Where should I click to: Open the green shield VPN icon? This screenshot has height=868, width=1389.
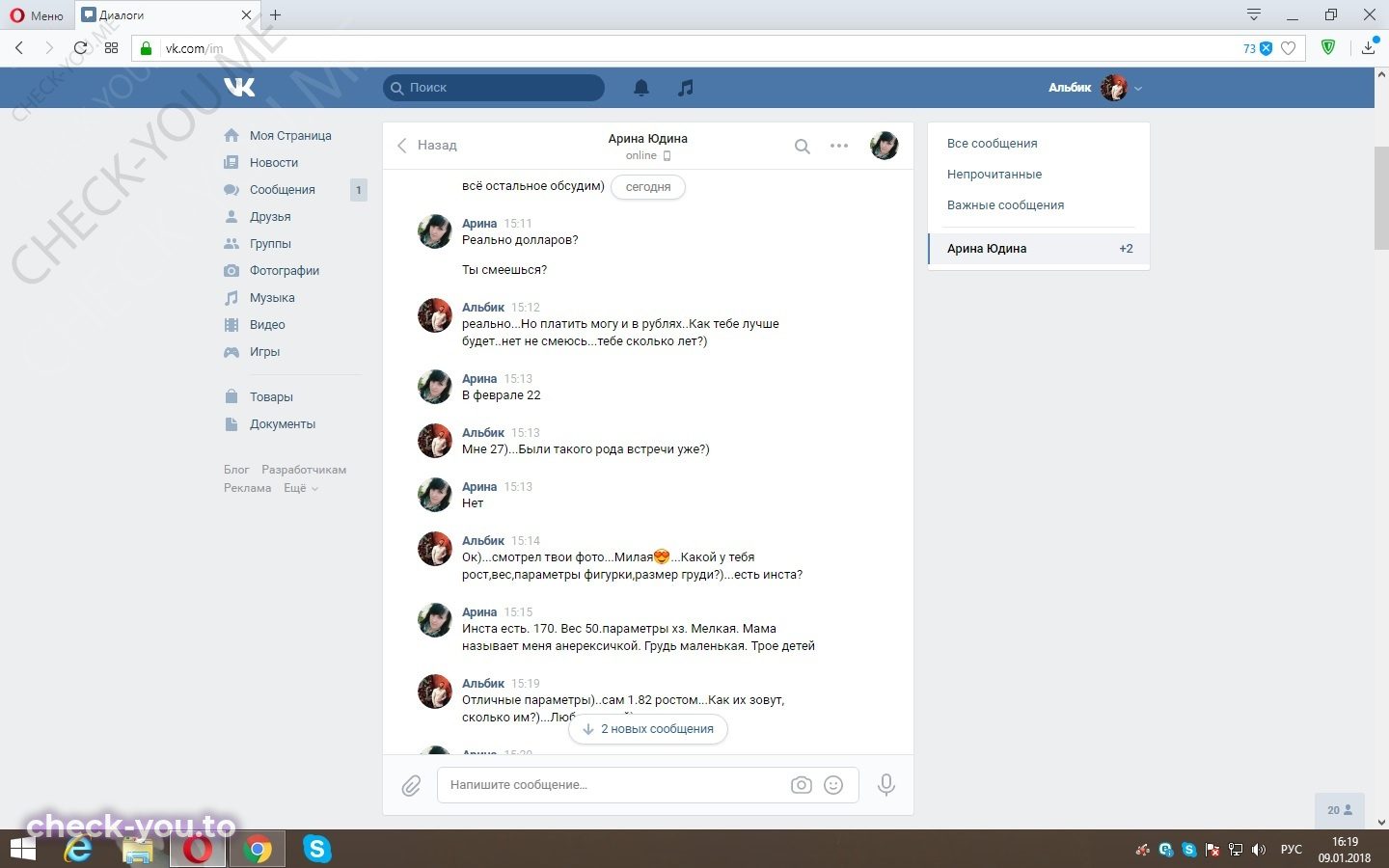coord(1329,47)
